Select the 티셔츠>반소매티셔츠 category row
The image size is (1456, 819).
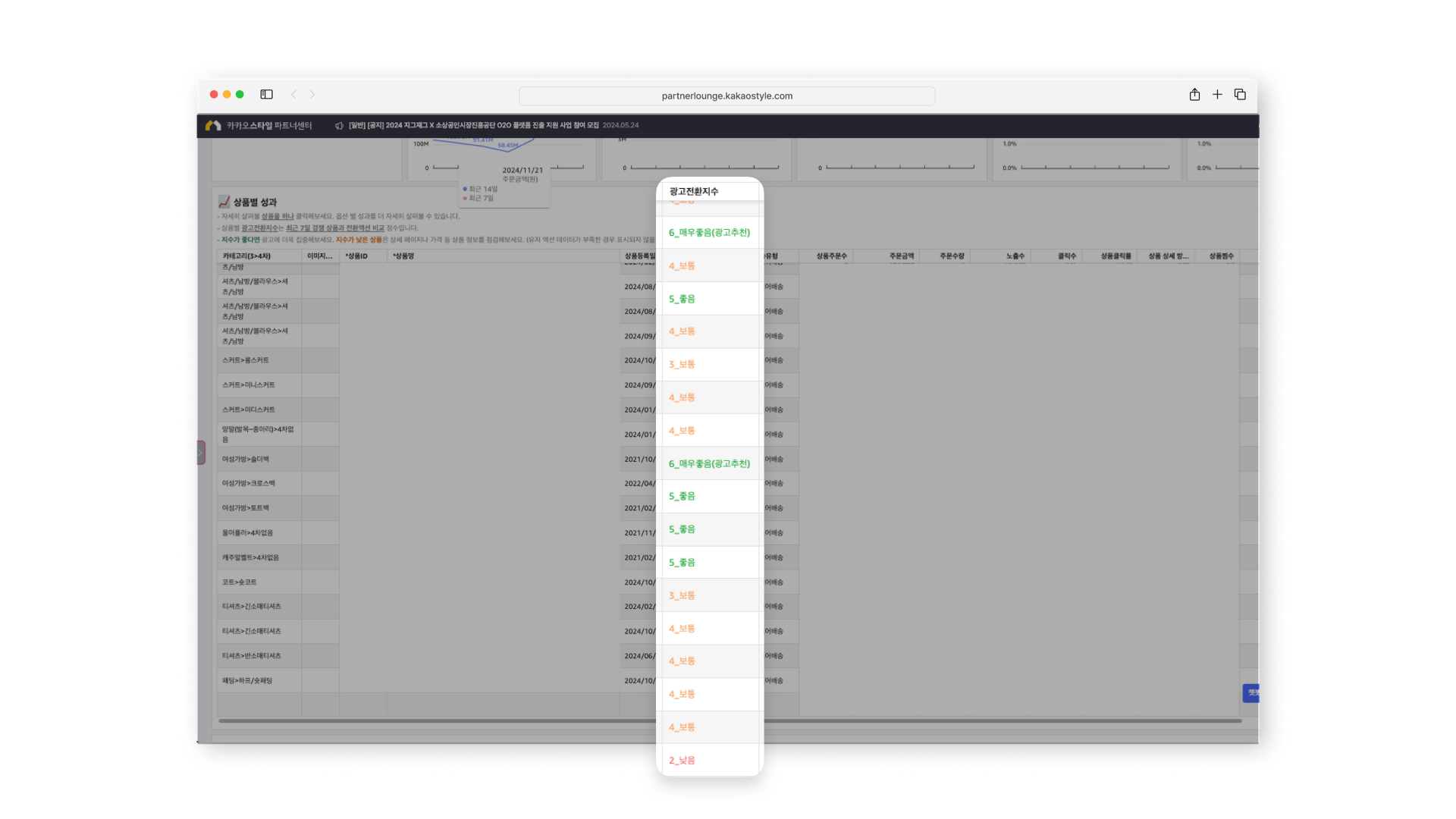tap(259, 656)
